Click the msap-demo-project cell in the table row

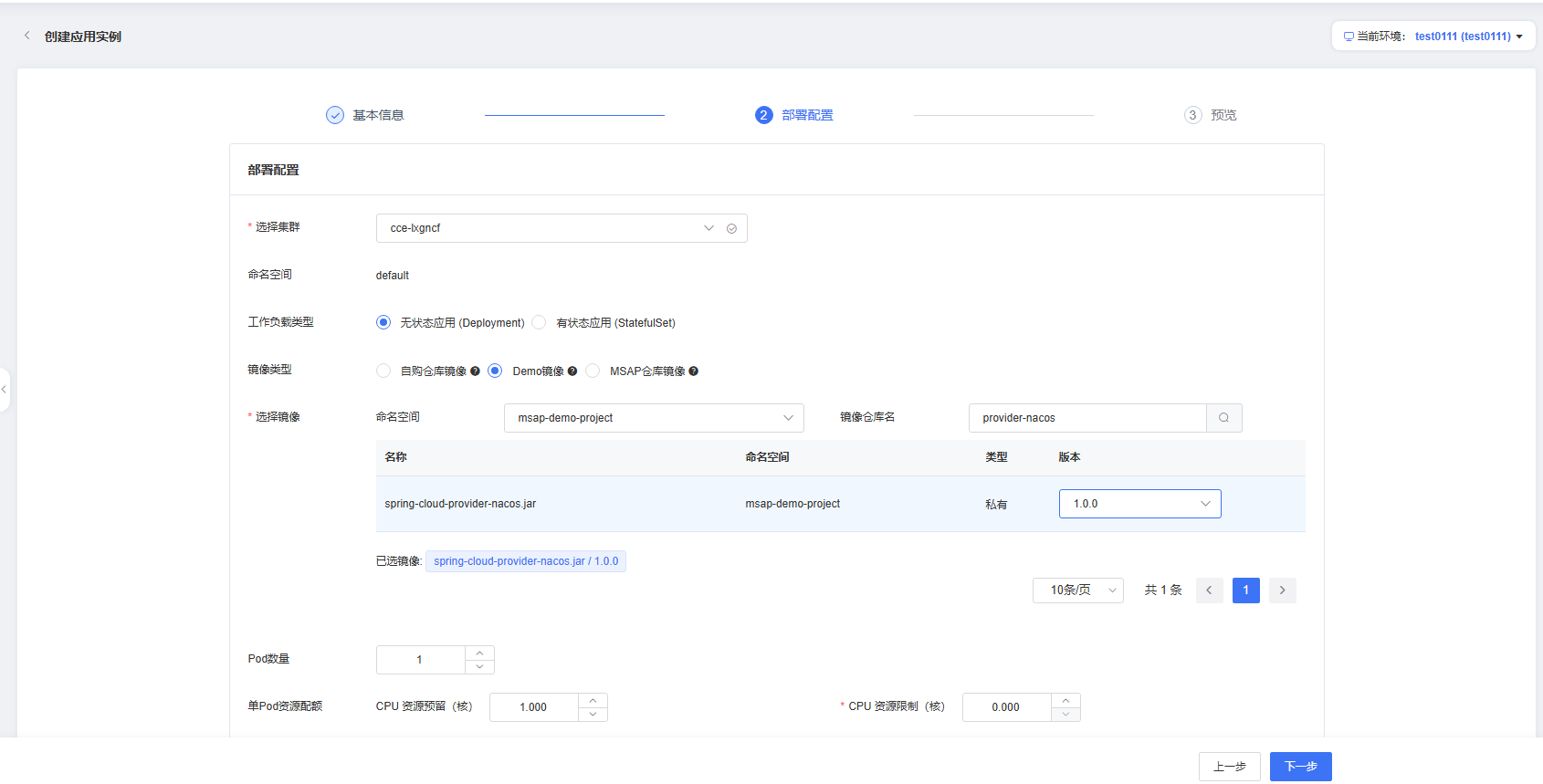pos(792,504)
